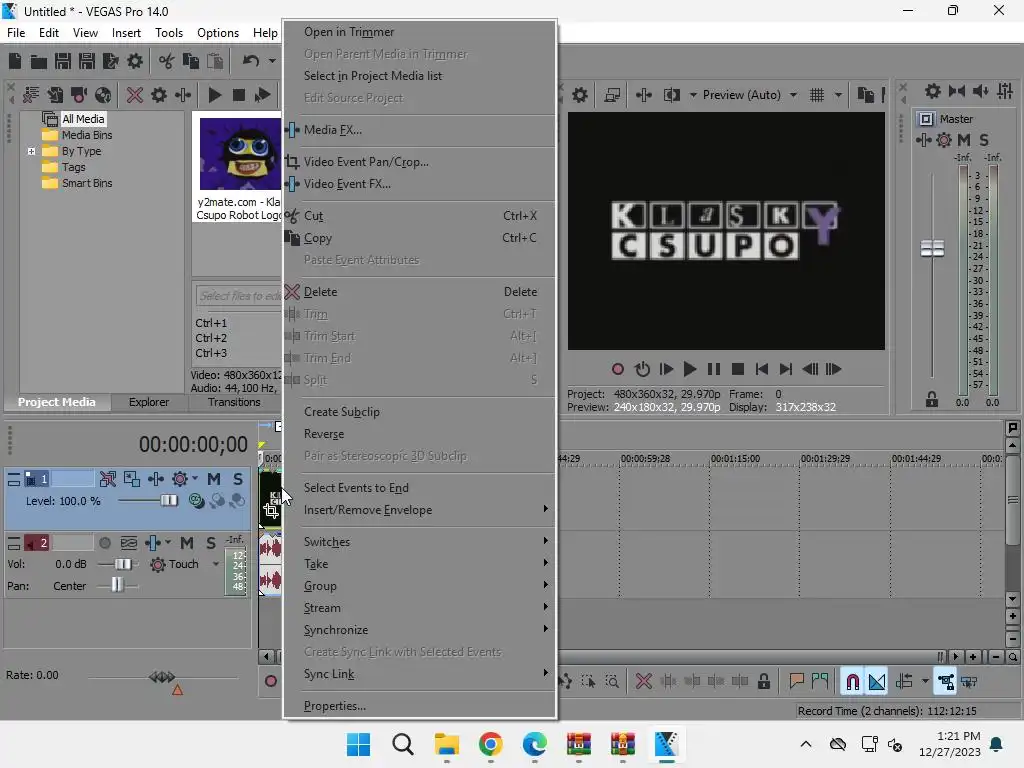Click Delete in the context menu
1024x768 pixels.
click(420, 292)
